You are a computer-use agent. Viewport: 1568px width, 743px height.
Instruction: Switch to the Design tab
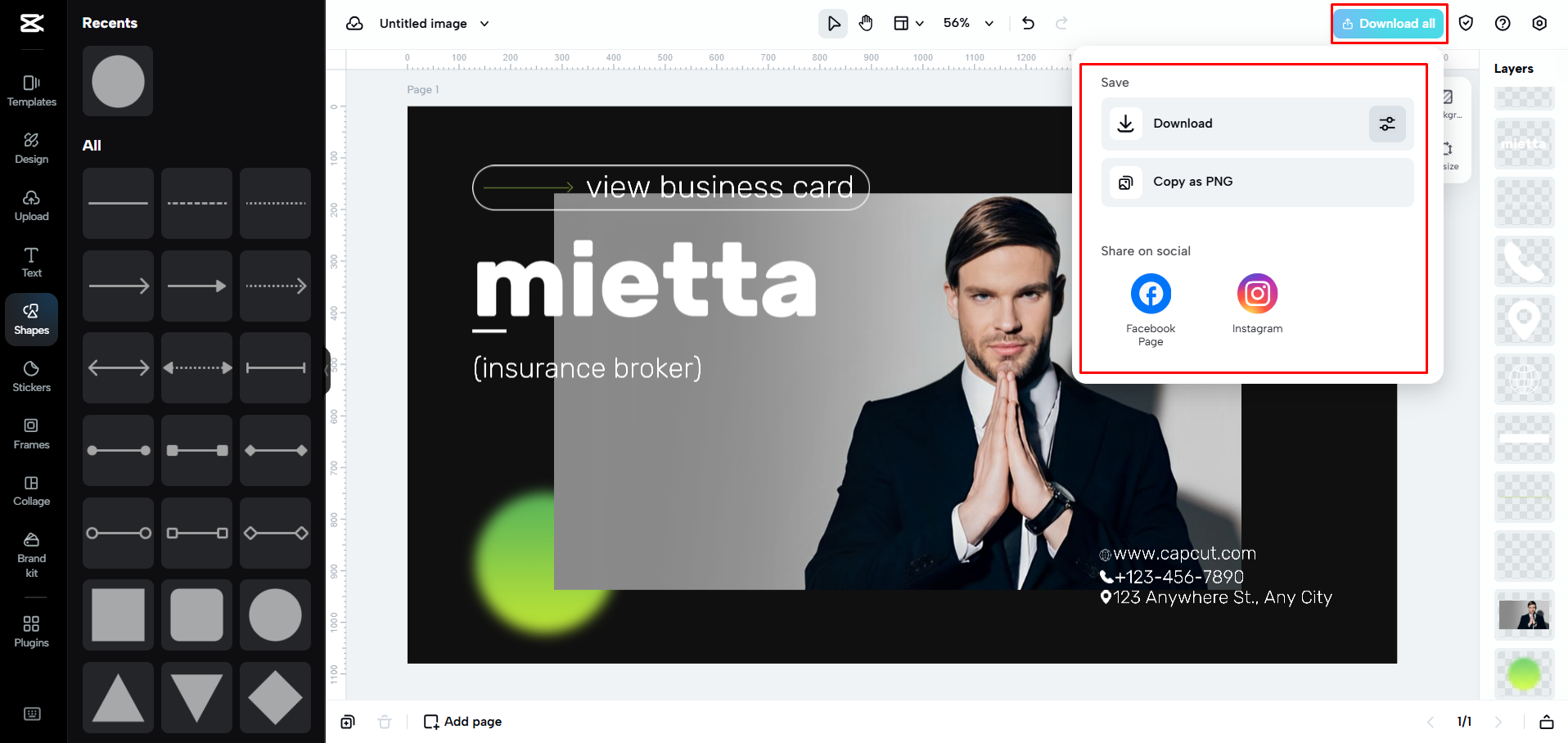pyautogui.click(x=31, y=147)
